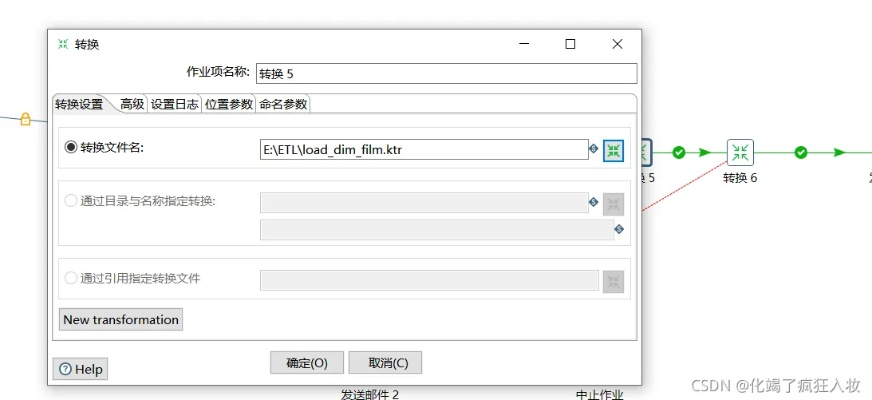Click green check hop icon before 转换 6
Image resolution: width=872 pixels, height=400 pixels.
tap(679, 152)
